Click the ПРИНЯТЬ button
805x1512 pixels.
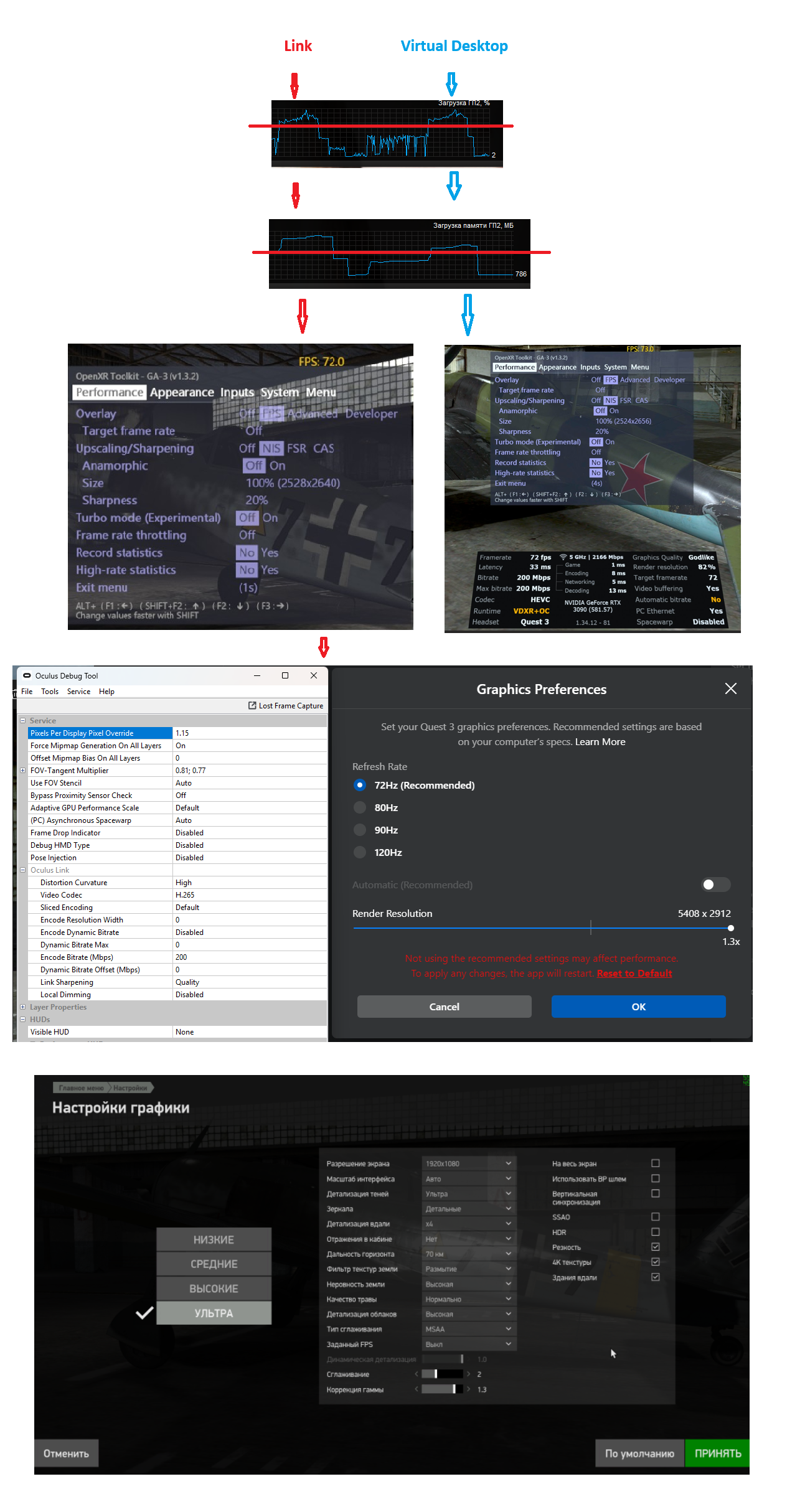click(717, 1453)
